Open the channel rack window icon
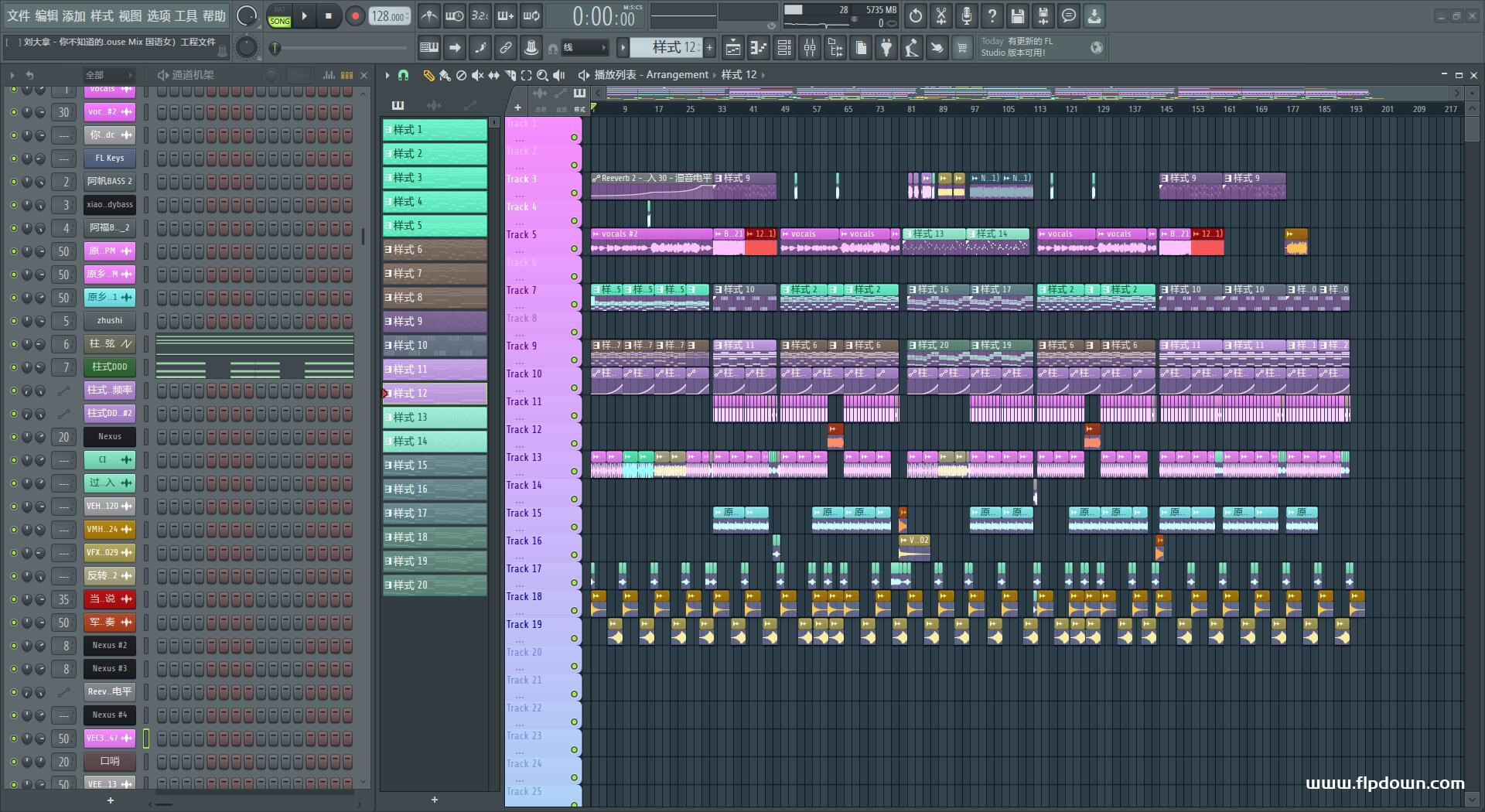 (784, 48)
